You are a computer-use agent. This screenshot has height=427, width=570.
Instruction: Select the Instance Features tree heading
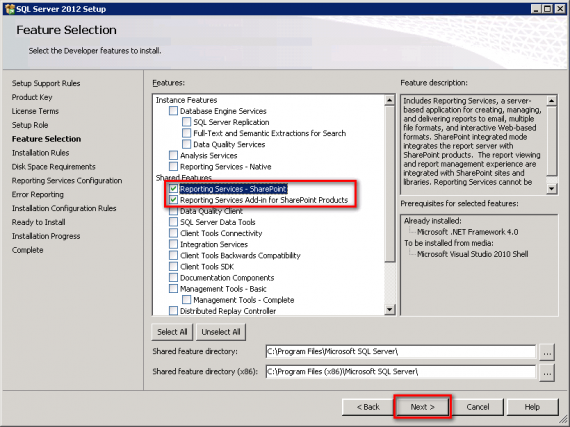click(186, 100)
